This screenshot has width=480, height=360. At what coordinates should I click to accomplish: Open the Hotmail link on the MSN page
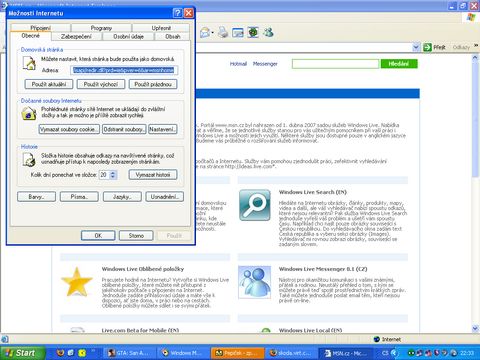pos(238,64)
